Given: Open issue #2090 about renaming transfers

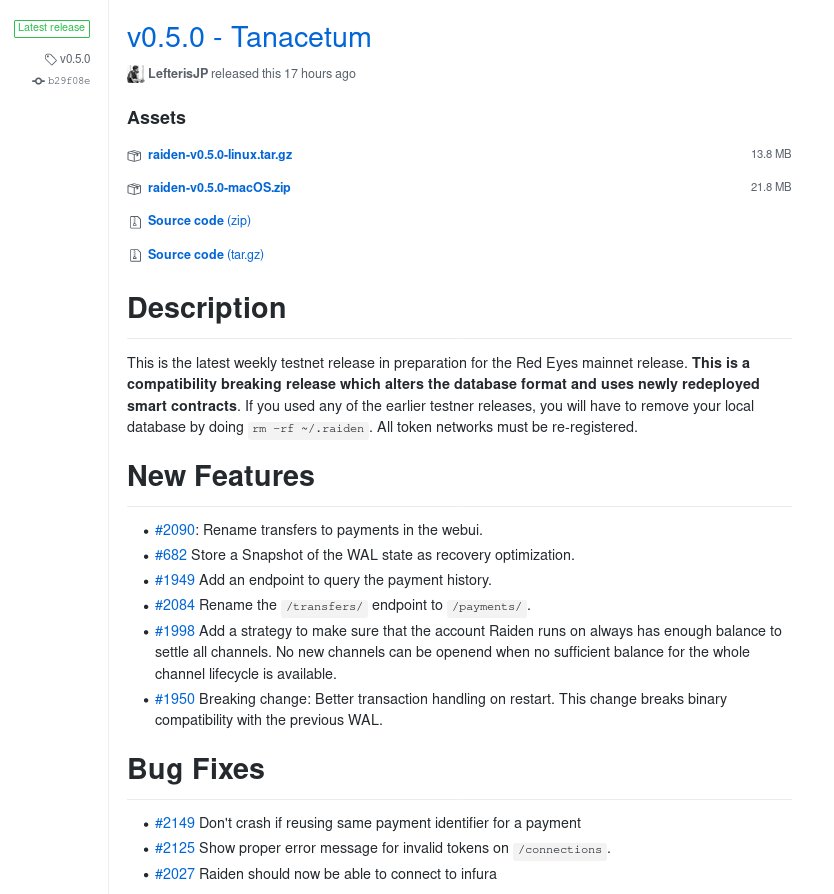Looking at the screenshot, I should pos(174,530).
